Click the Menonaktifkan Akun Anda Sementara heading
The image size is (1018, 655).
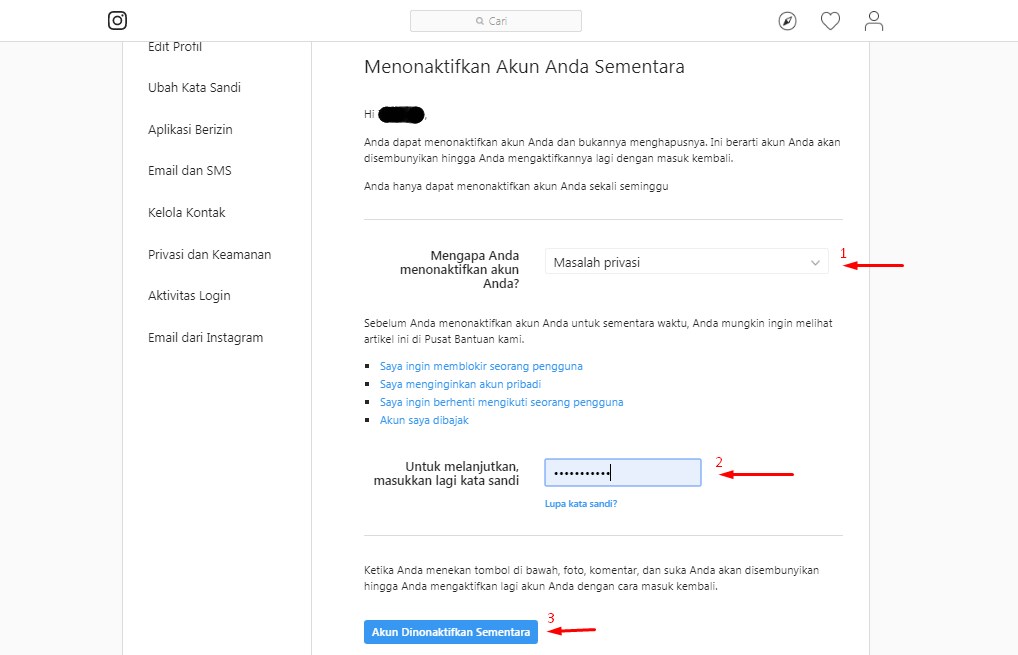coord(524,67)
